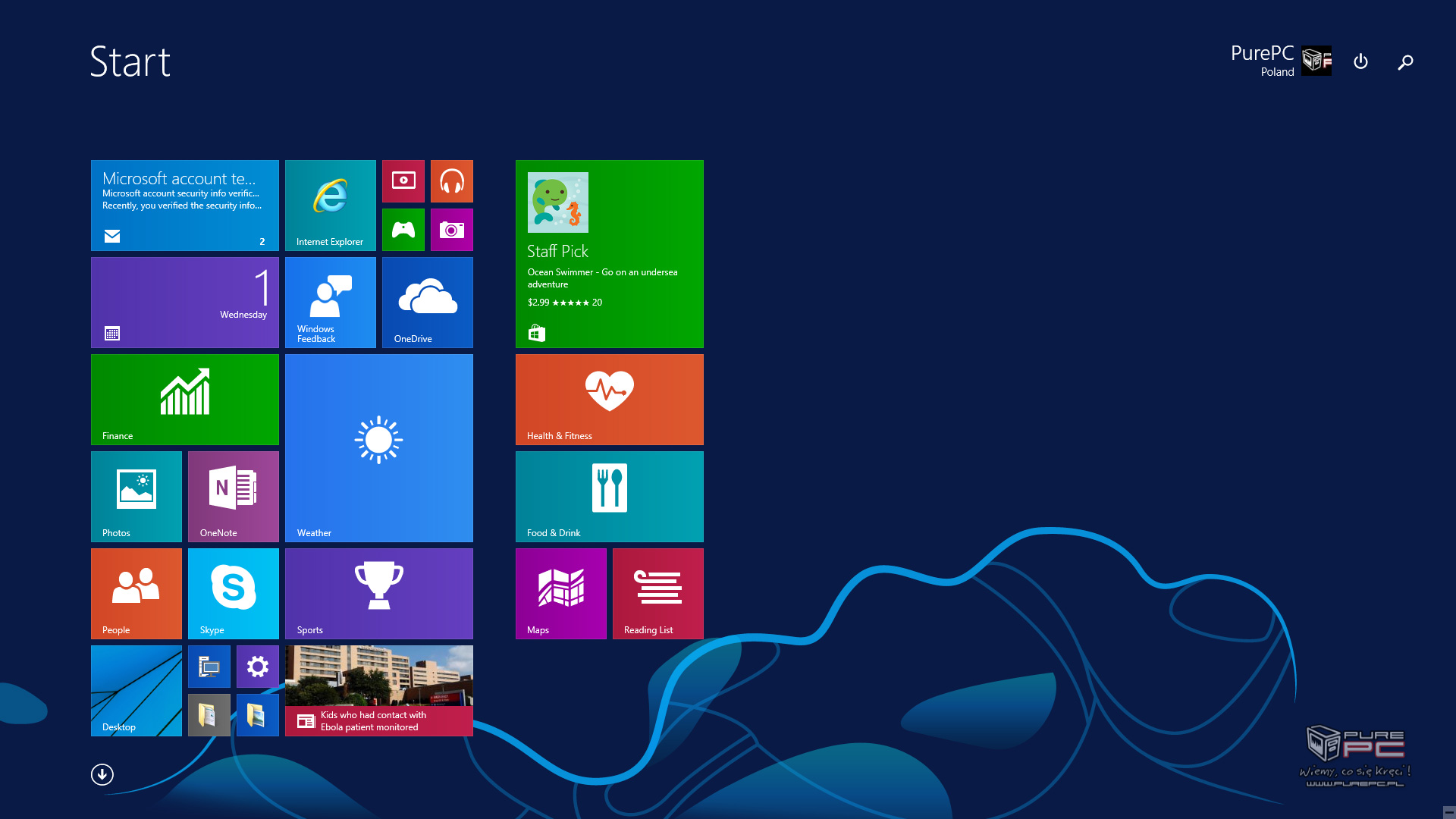Launch the Internet Explorer tile

tap(331, 206)
